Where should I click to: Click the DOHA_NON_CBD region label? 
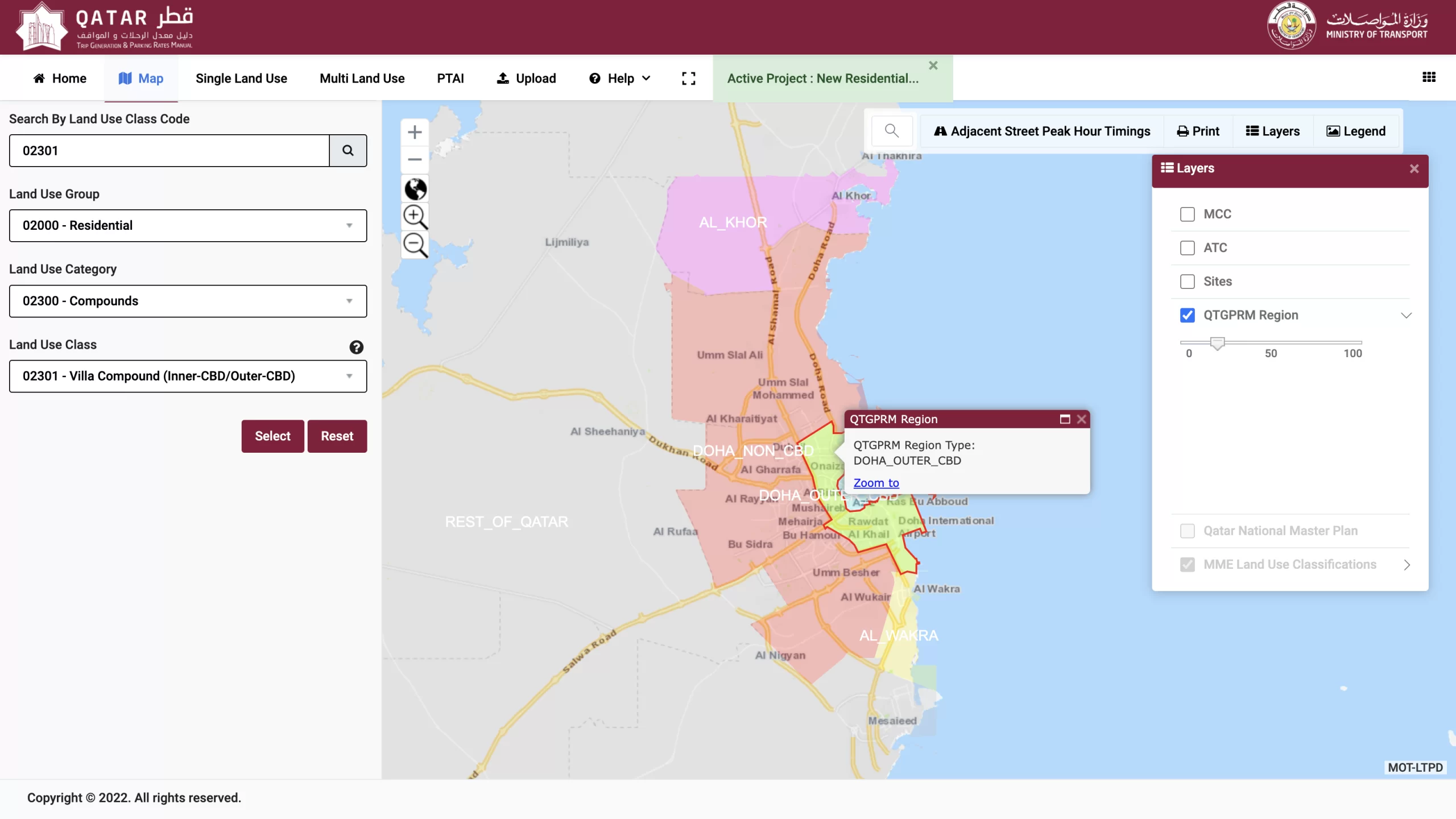tap(753, 451)
